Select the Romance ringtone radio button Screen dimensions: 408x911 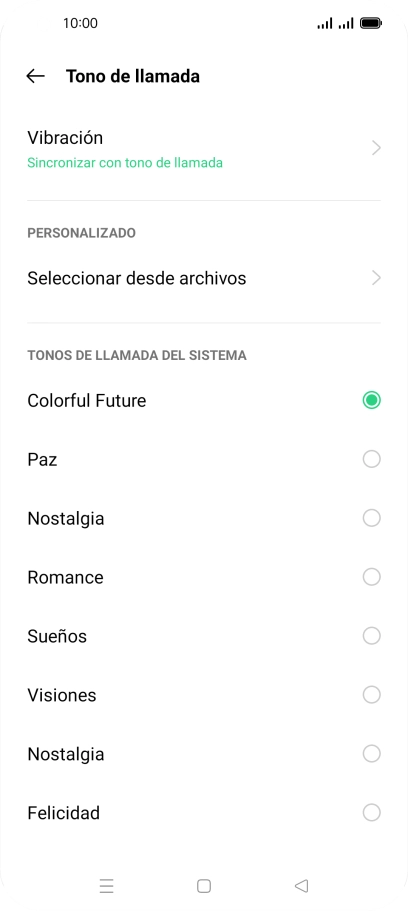(x=371, y=577)
